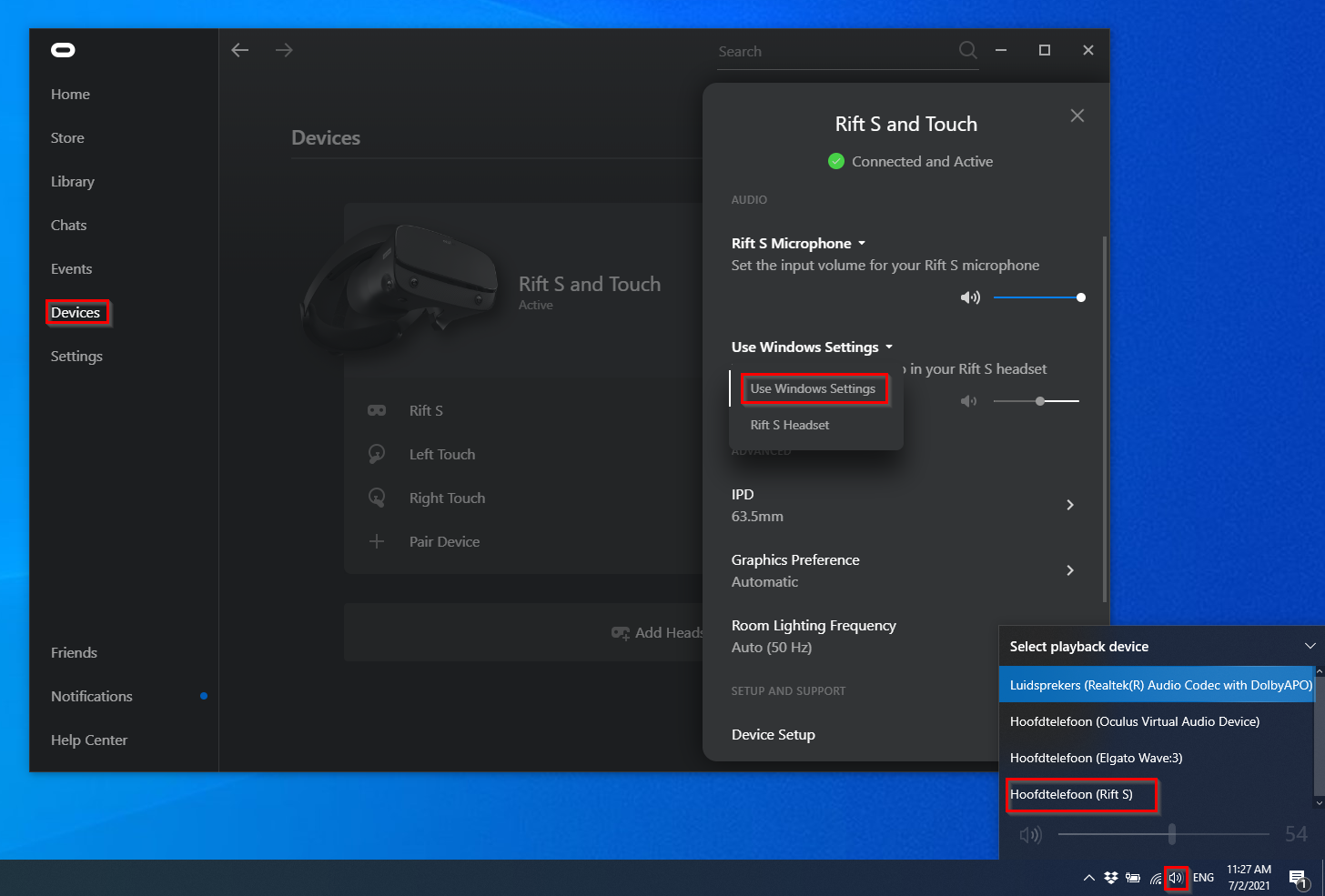This screenshot has width=1325, height=896.
Task: Open the Action Center notifications icon
Action: (x=1298, y=878)
